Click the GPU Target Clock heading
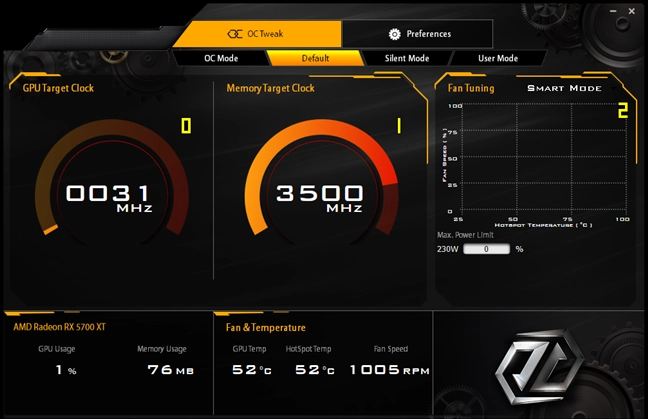Screen dimensions: 648x419 [58, 88]
